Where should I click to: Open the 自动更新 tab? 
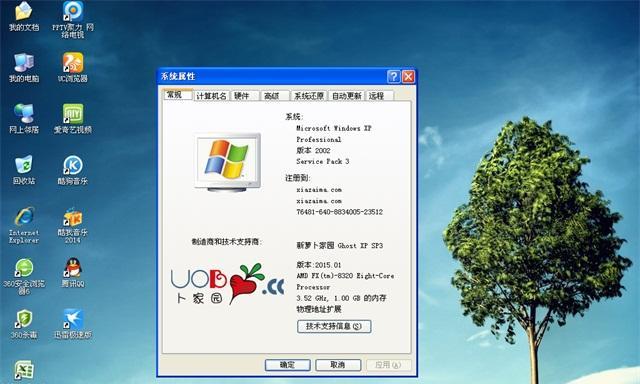click(347, 96)
